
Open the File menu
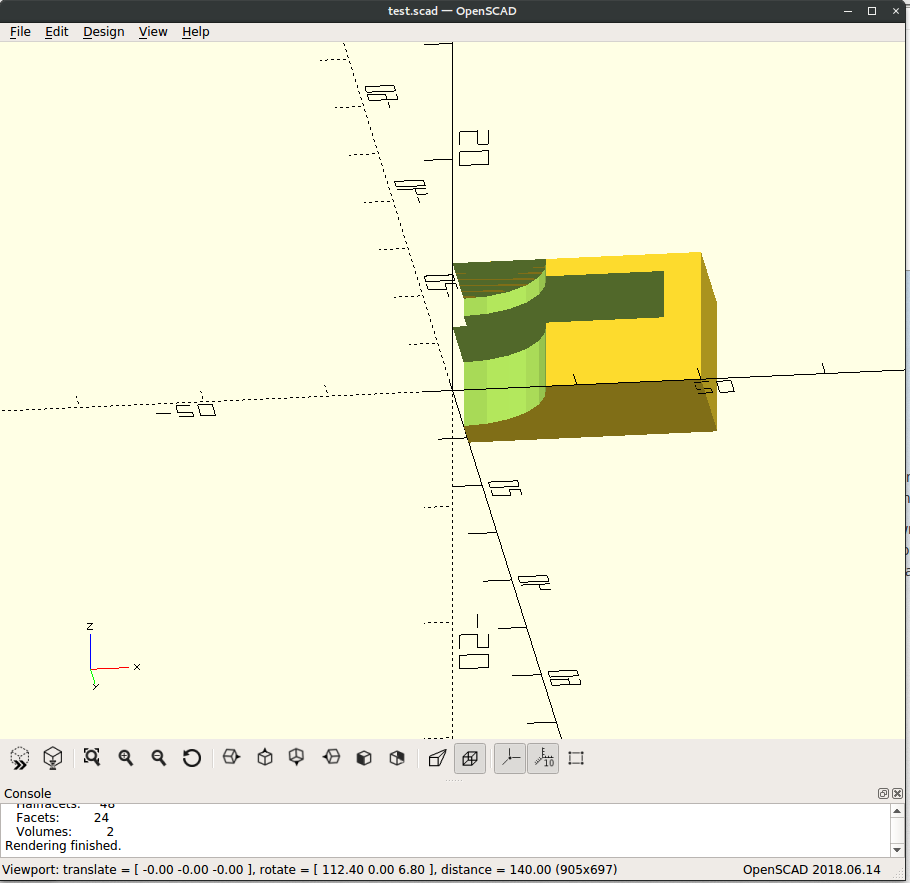point(20,31)
